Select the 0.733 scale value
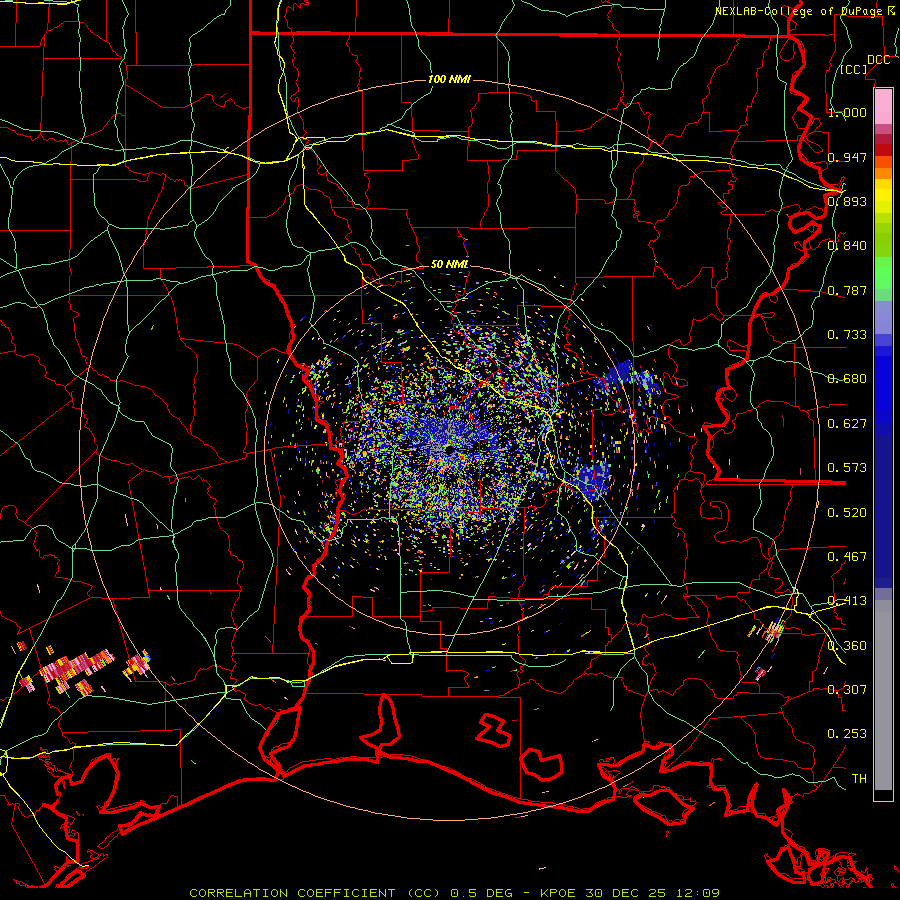The height and width of the screenshot is (900, 900). click(847, 335)
